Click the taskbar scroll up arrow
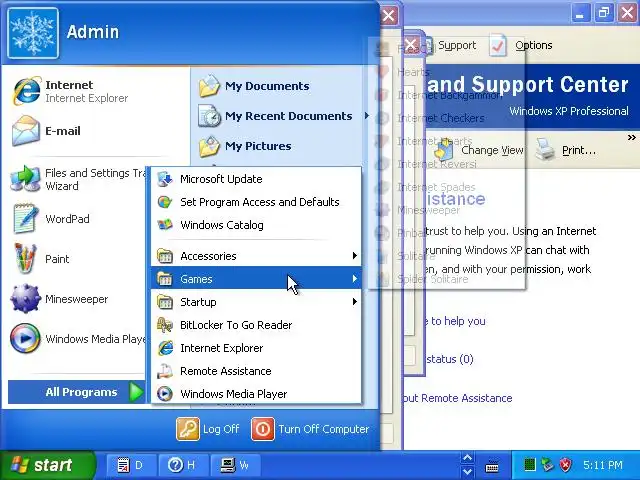This screenshot has height=480, width=640. click(x=467, y=458)
